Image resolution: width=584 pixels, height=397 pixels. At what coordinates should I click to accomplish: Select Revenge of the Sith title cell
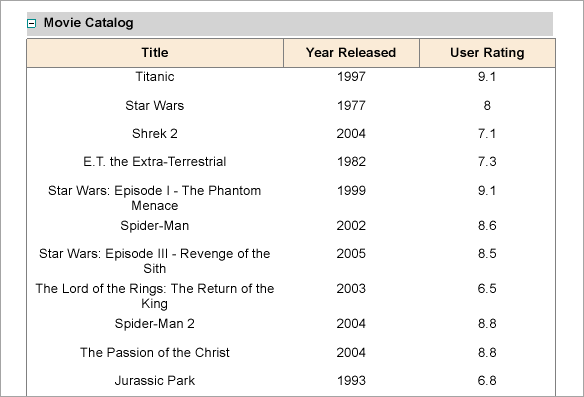(x=155, y=261)
